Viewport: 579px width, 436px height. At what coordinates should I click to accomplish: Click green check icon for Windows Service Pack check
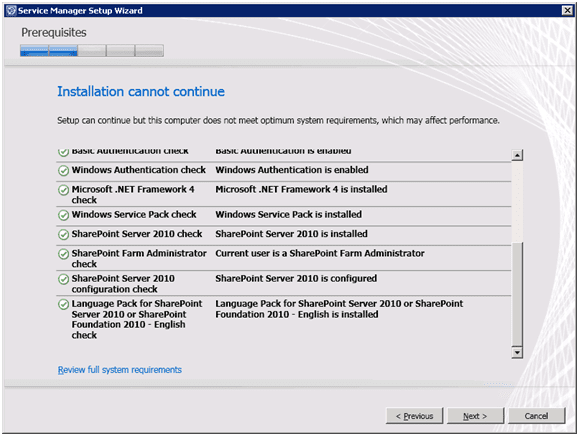point(64,215)
